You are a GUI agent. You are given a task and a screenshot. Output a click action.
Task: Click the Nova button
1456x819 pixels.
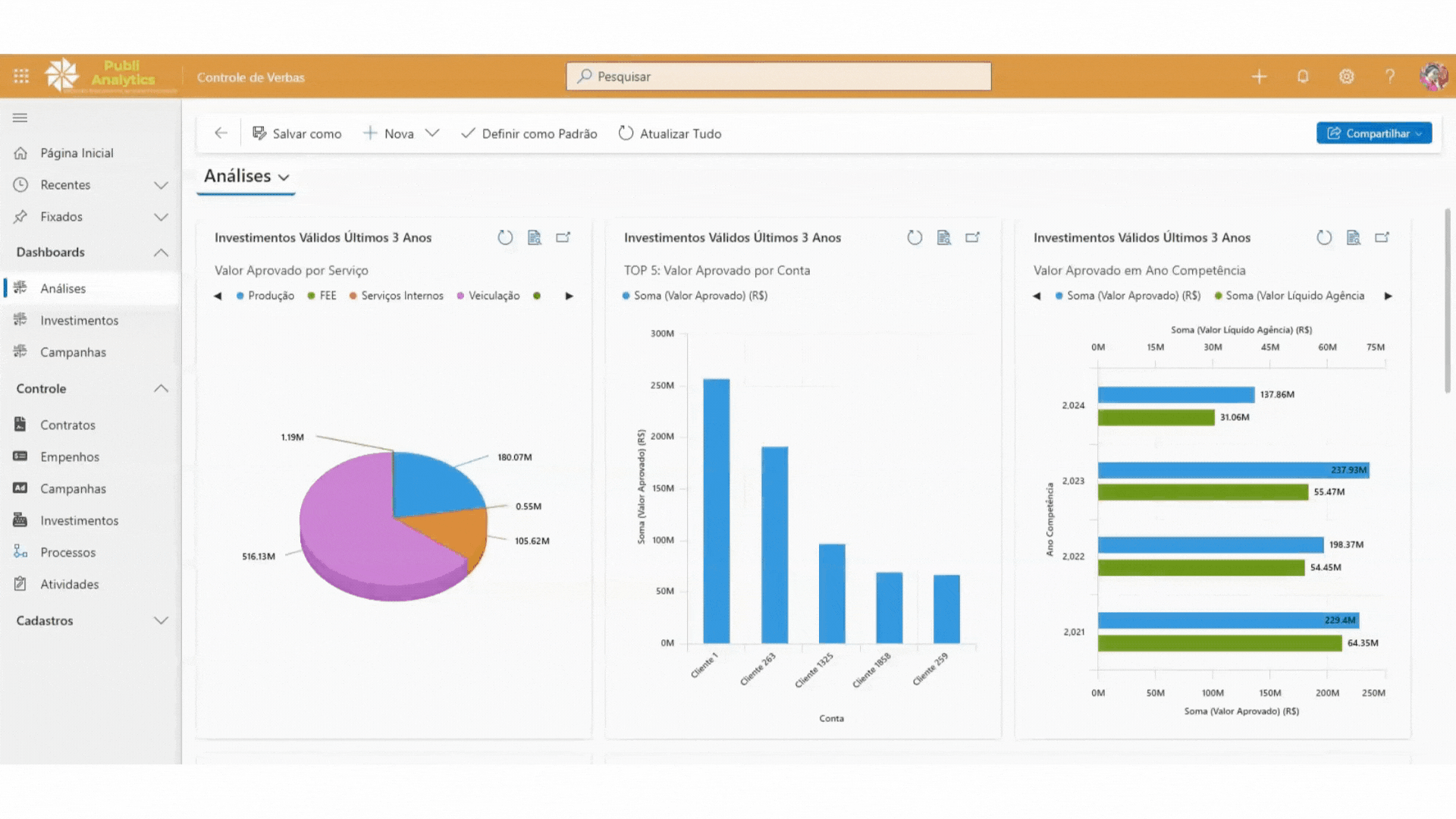(388, 133)
